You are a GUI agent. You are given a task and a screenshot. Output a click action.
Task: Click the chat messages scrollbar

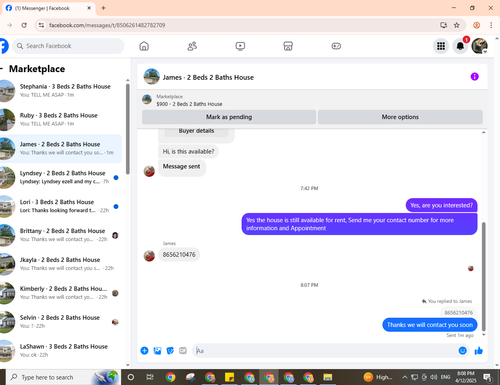point(484,277)
